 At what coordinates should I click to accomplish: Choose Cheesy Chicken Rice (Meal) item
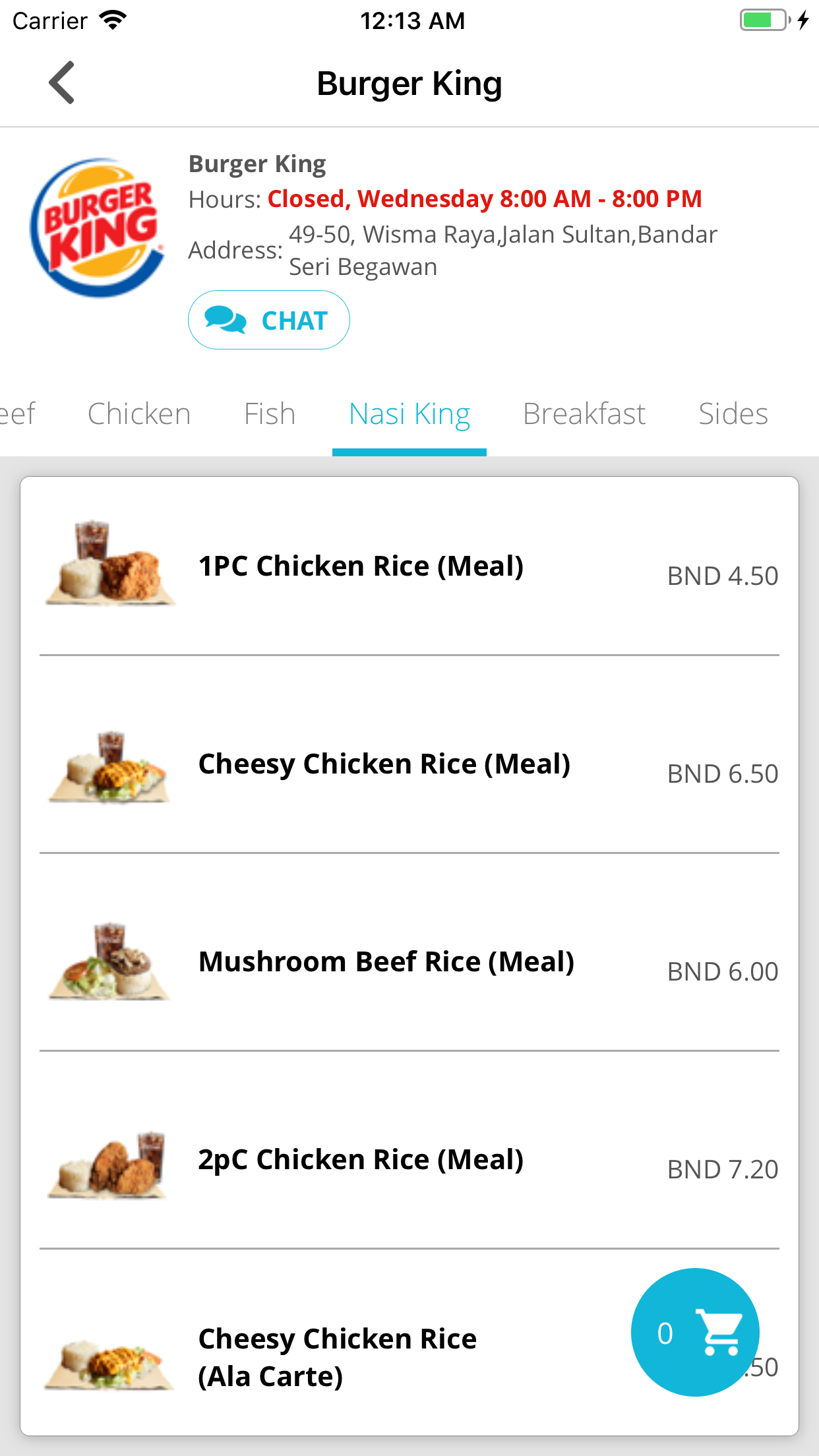pos(384,764)
